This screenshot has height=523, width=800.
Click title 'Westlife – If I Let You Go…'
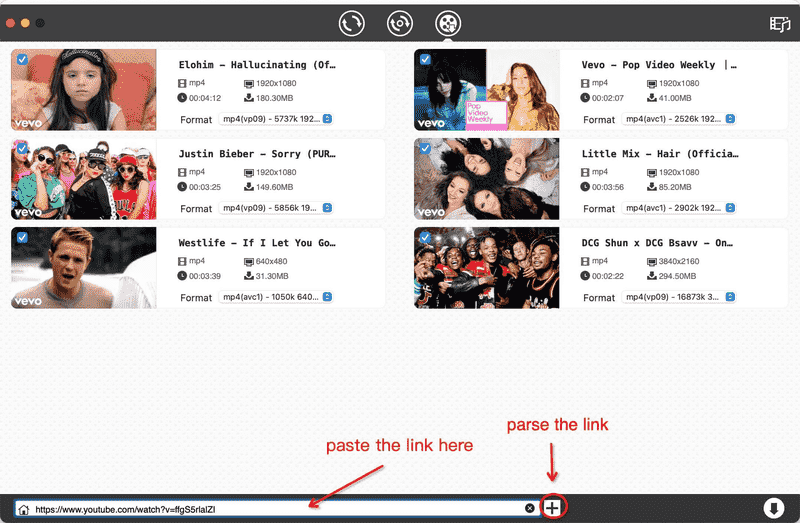(257, 243)
